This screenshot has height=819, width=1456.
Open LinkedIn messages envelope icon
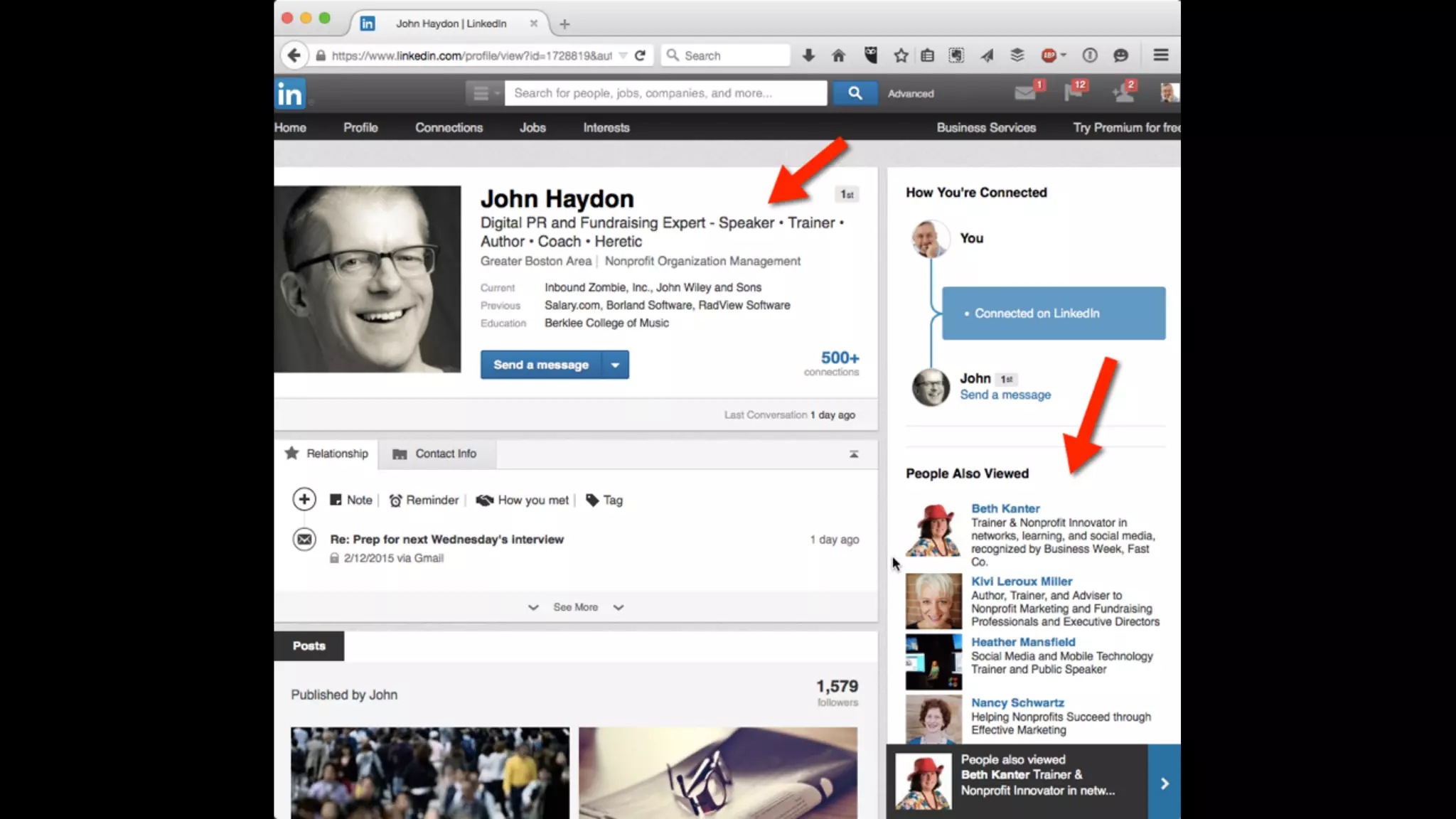[1025, 93]
